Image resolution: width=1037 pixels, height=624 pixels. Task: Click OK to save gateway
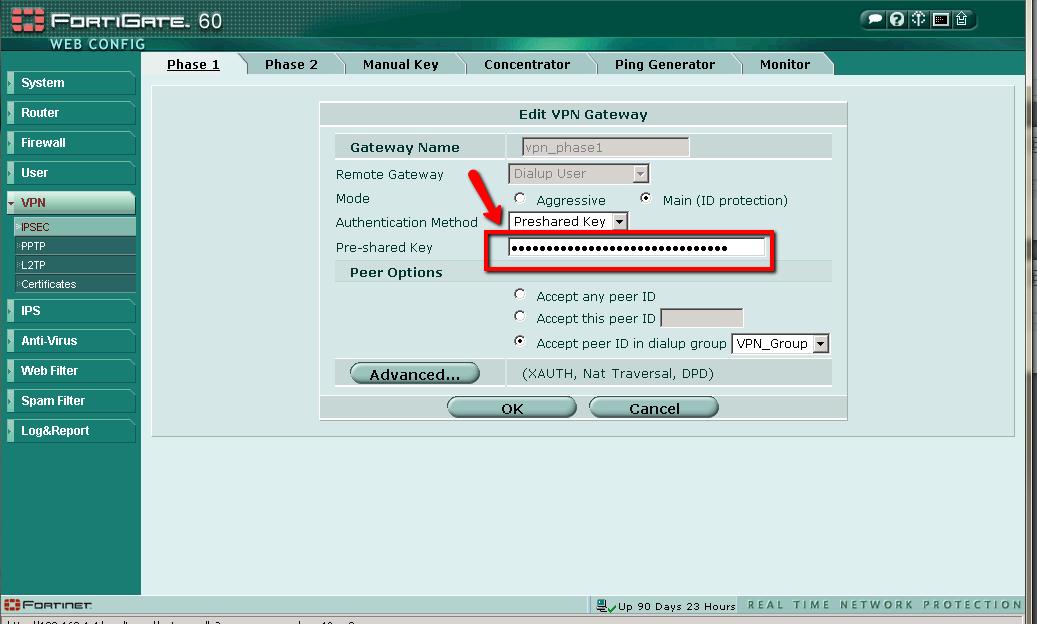click(512, 409)
